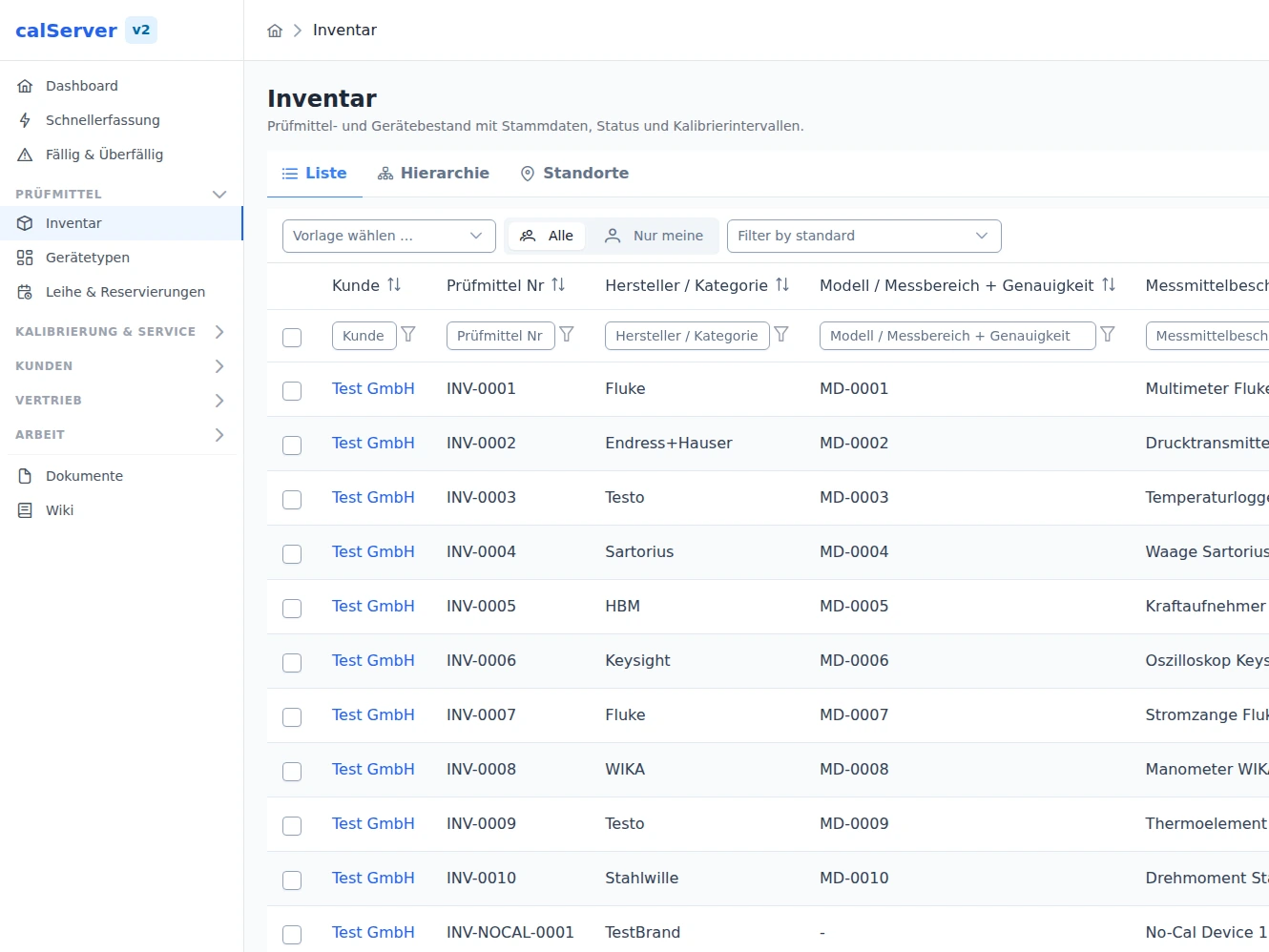The width and height of the screenshot is (1269, 952).
Task: Check the INV-0008 row checkbox
Action: [x=292, y=772]
